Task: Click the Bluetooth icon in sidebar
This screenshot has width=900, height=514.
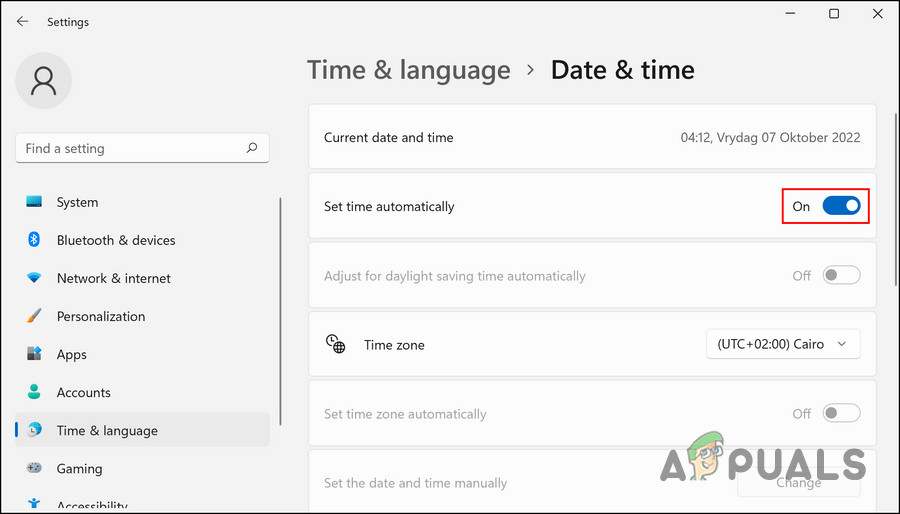Action: click(34, 240)
